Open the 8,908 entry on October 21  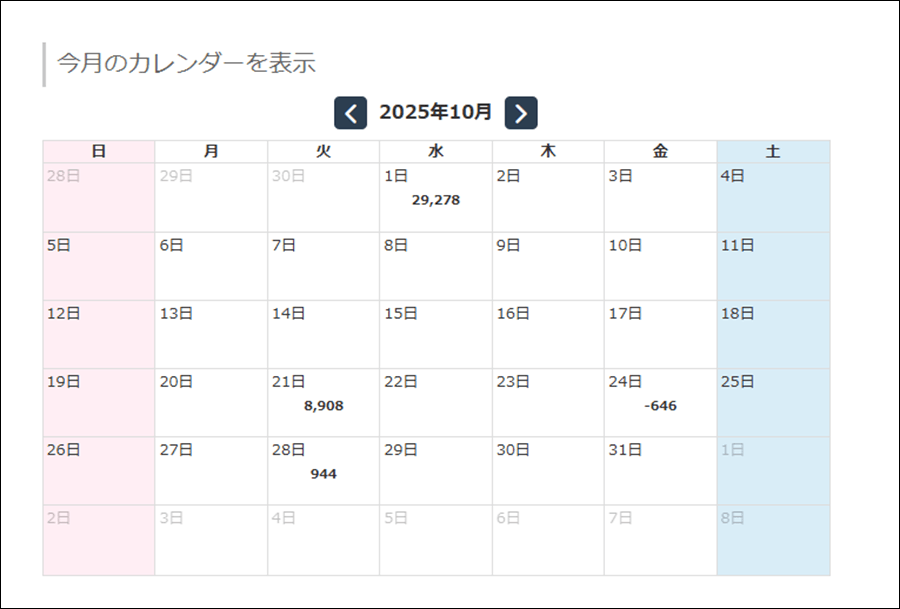click(x=323, y=406)
